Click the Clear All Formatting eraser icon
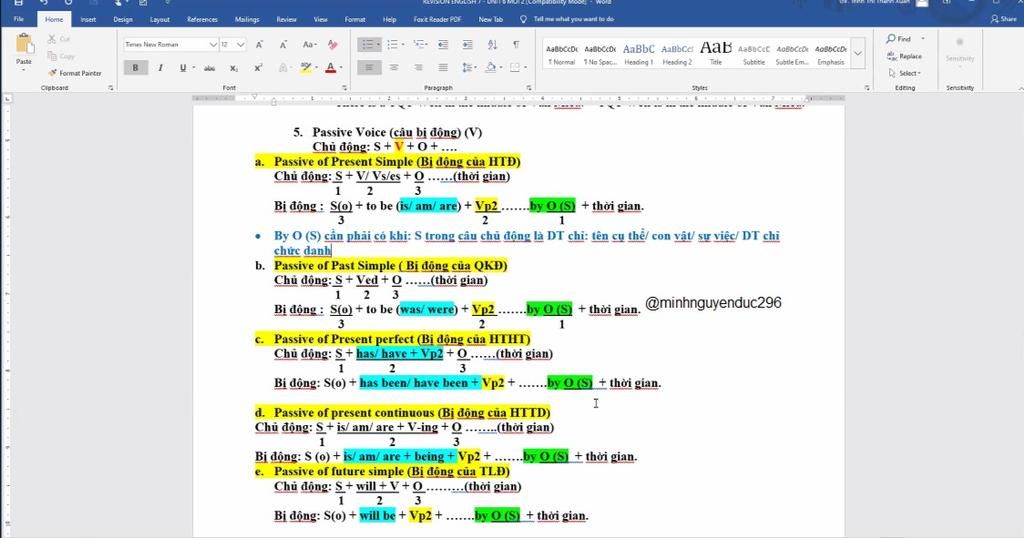 [x=332, y=44]
